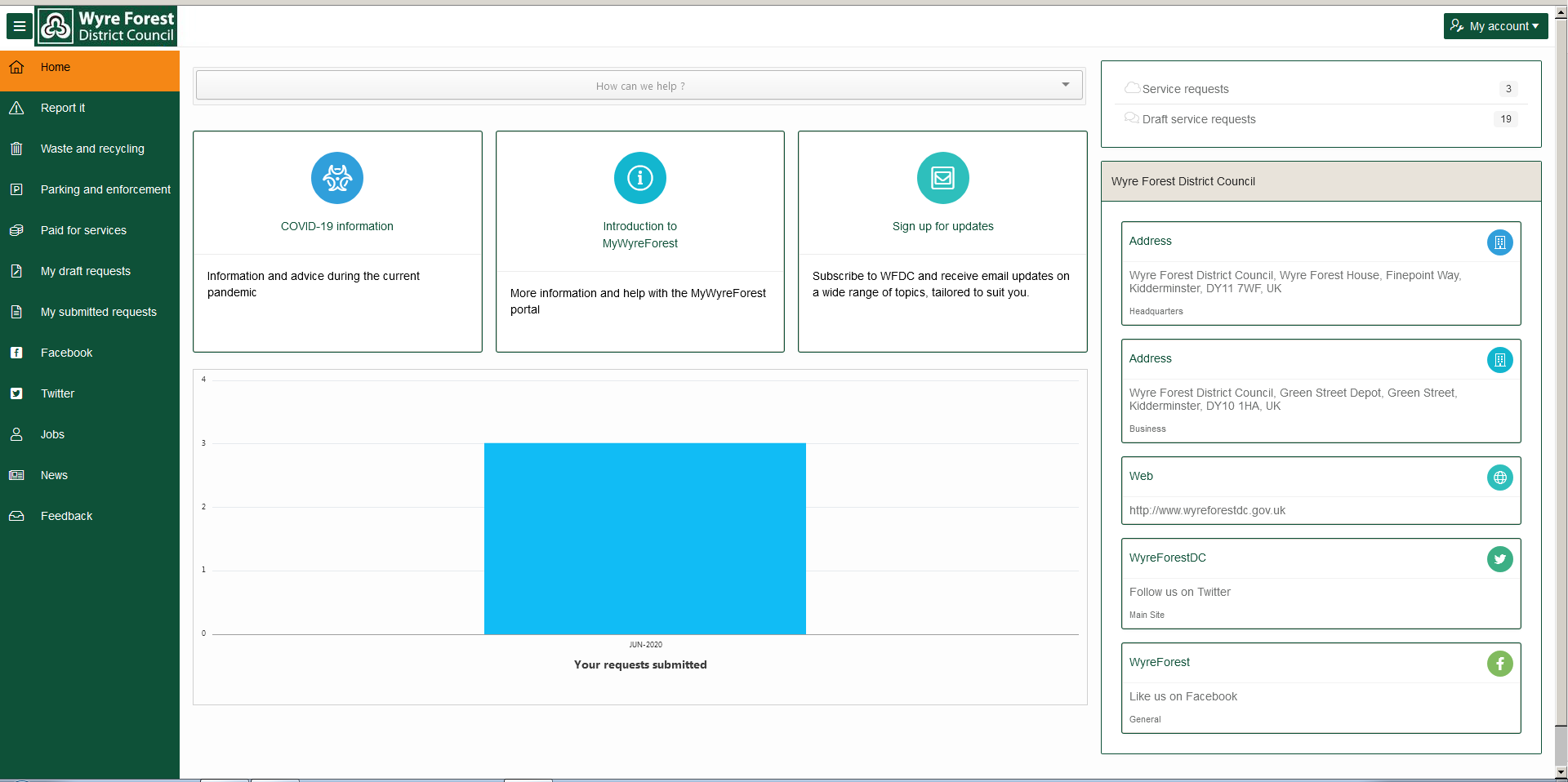This screenshot has width=1568, height=782.
Task: Click the Home house icon in sidebar
Action: click(16, 67)
